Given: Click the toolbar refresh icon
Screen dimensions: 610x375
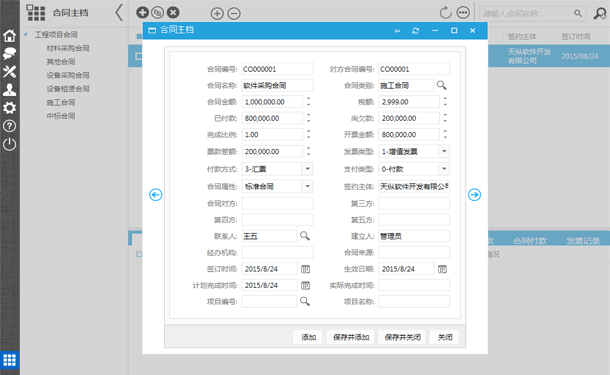Looking at the screenshot, I should tap(445, 13).
